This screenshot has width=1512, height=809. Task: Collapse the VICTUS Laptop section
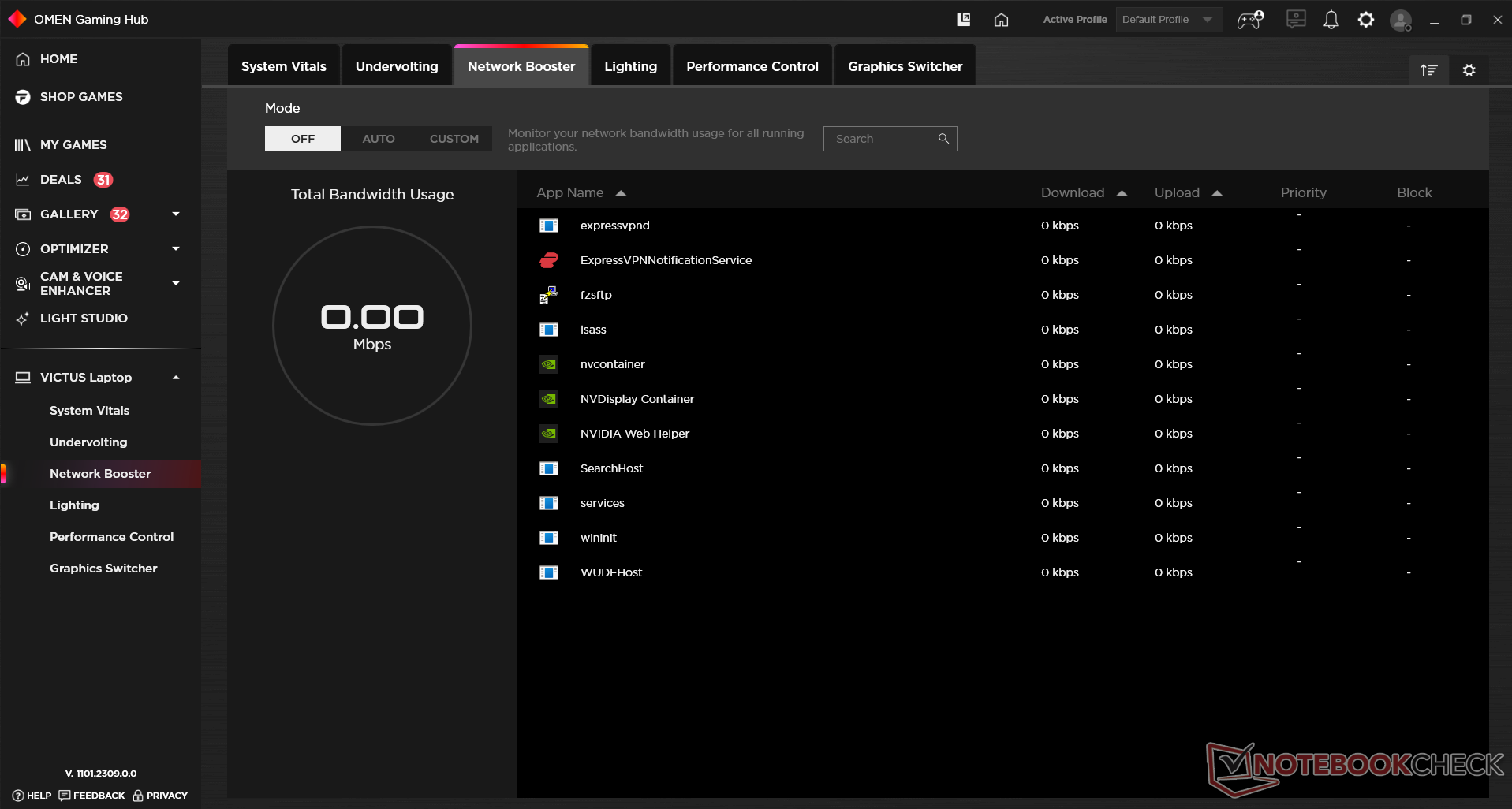[176, 378]
